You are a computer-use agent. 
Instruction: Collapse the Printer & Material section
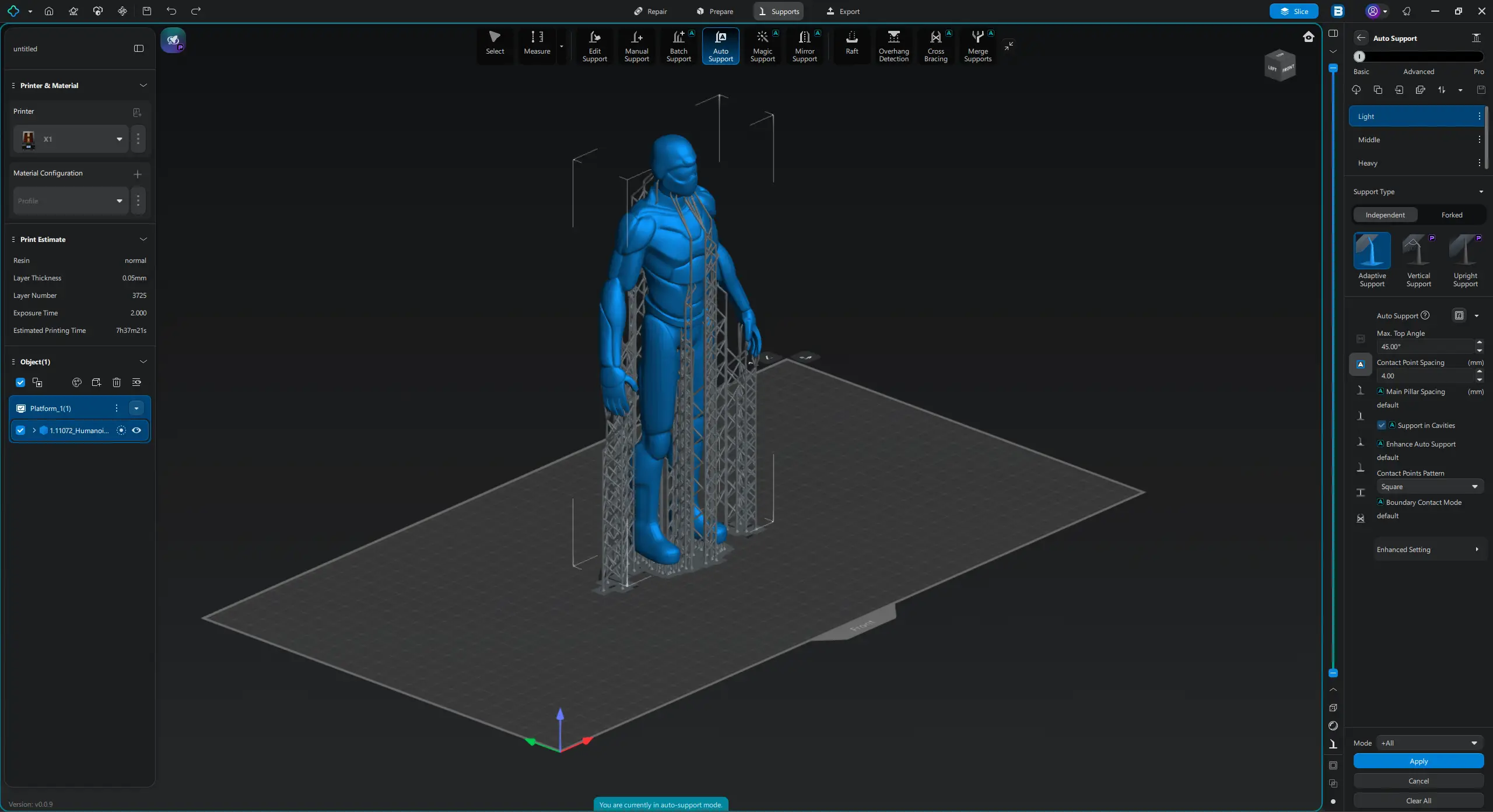pyautogui.click(x=143, y=86)
